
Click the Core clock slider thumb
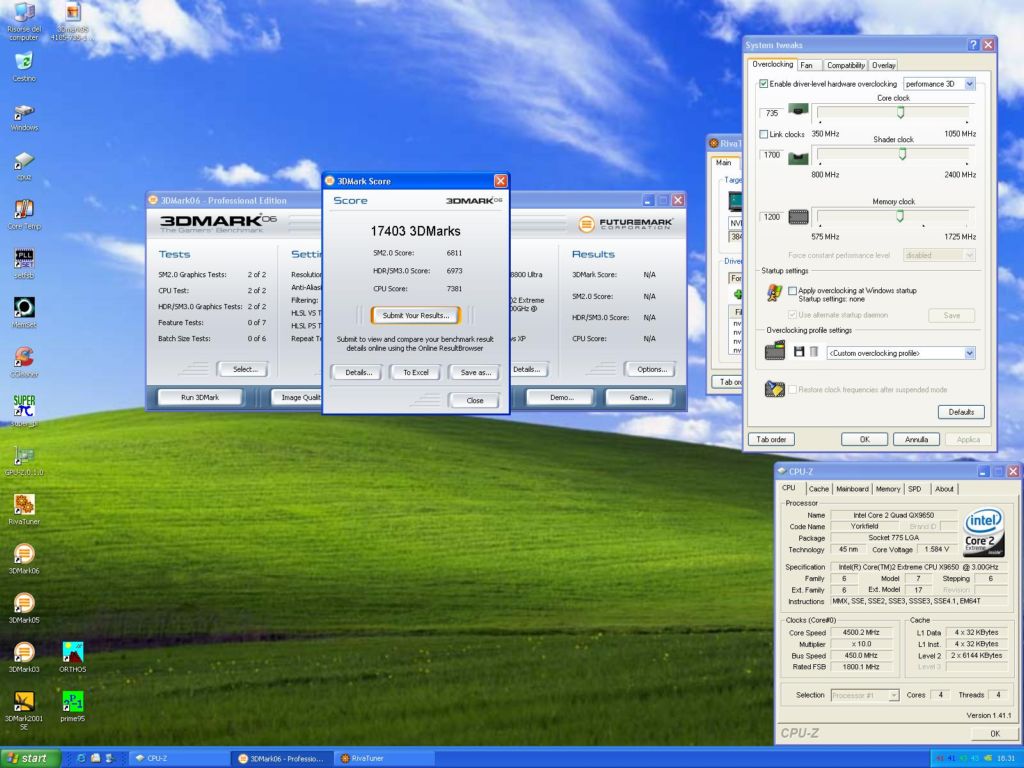900,113
